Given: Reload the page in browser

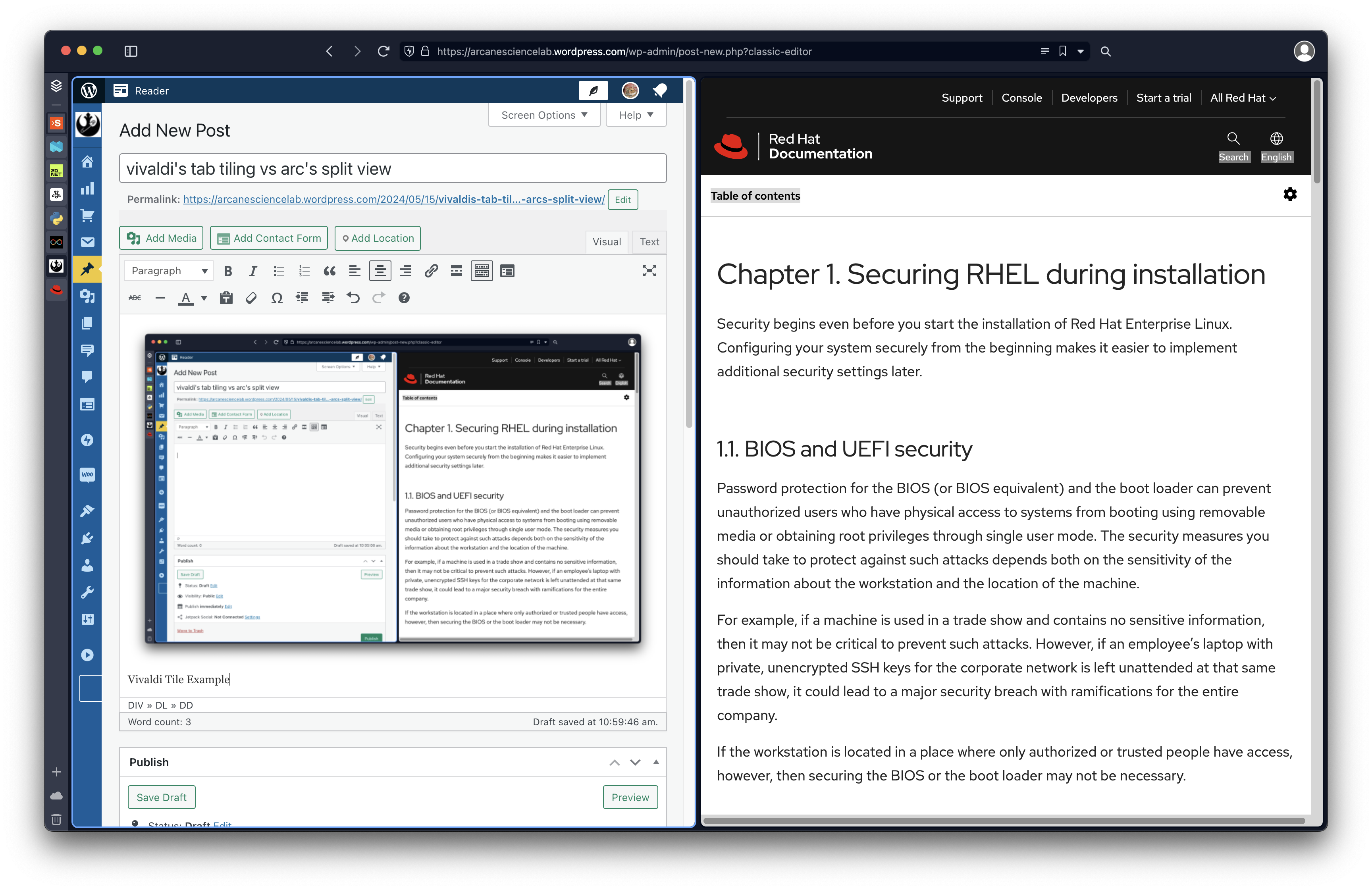Looking at the screenshot, I should point(383,51).
